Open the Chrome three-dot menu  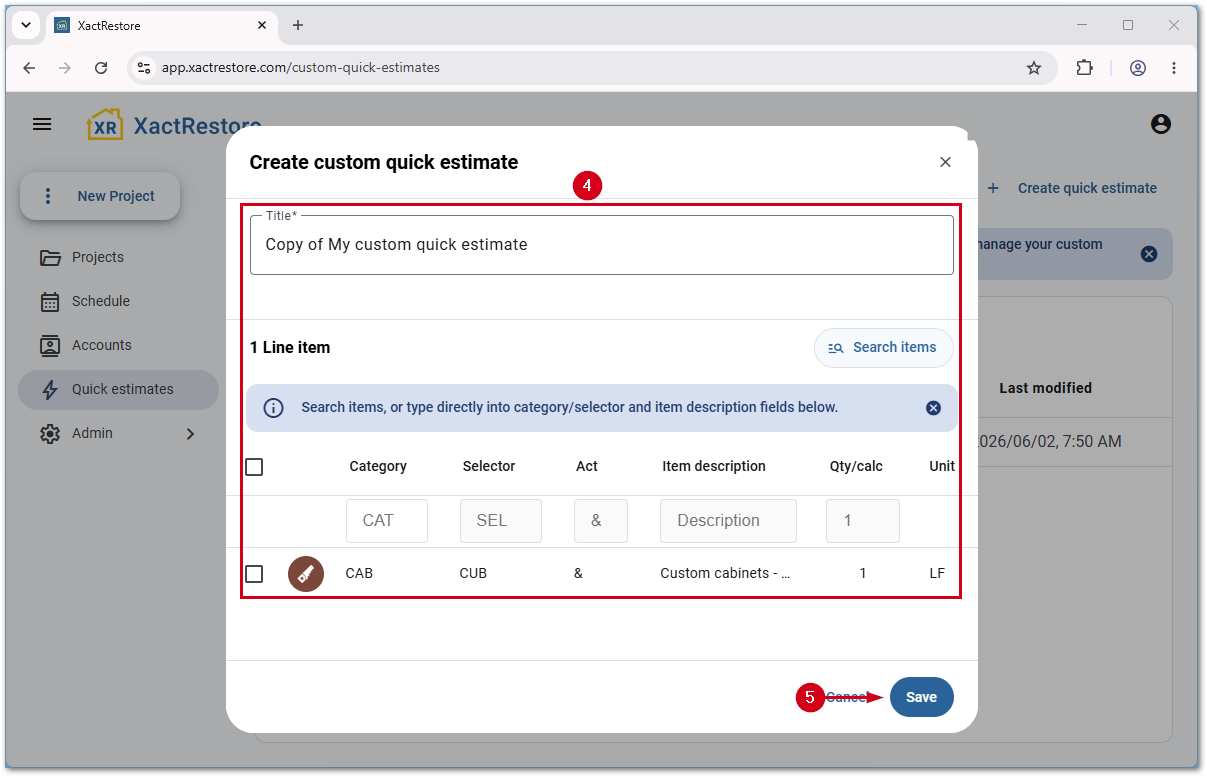coord(1174,68)
